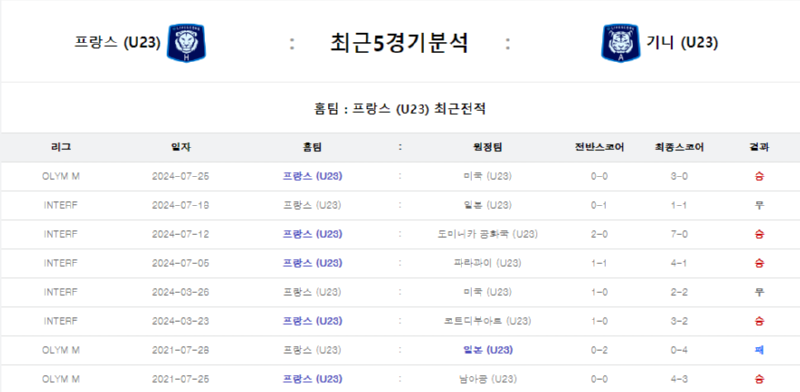Click the 일자 column header

click(181, 148)
